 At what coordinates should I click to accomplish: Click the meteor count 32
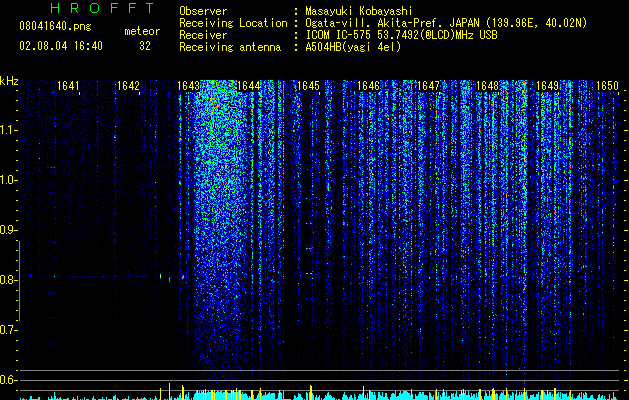145,46
